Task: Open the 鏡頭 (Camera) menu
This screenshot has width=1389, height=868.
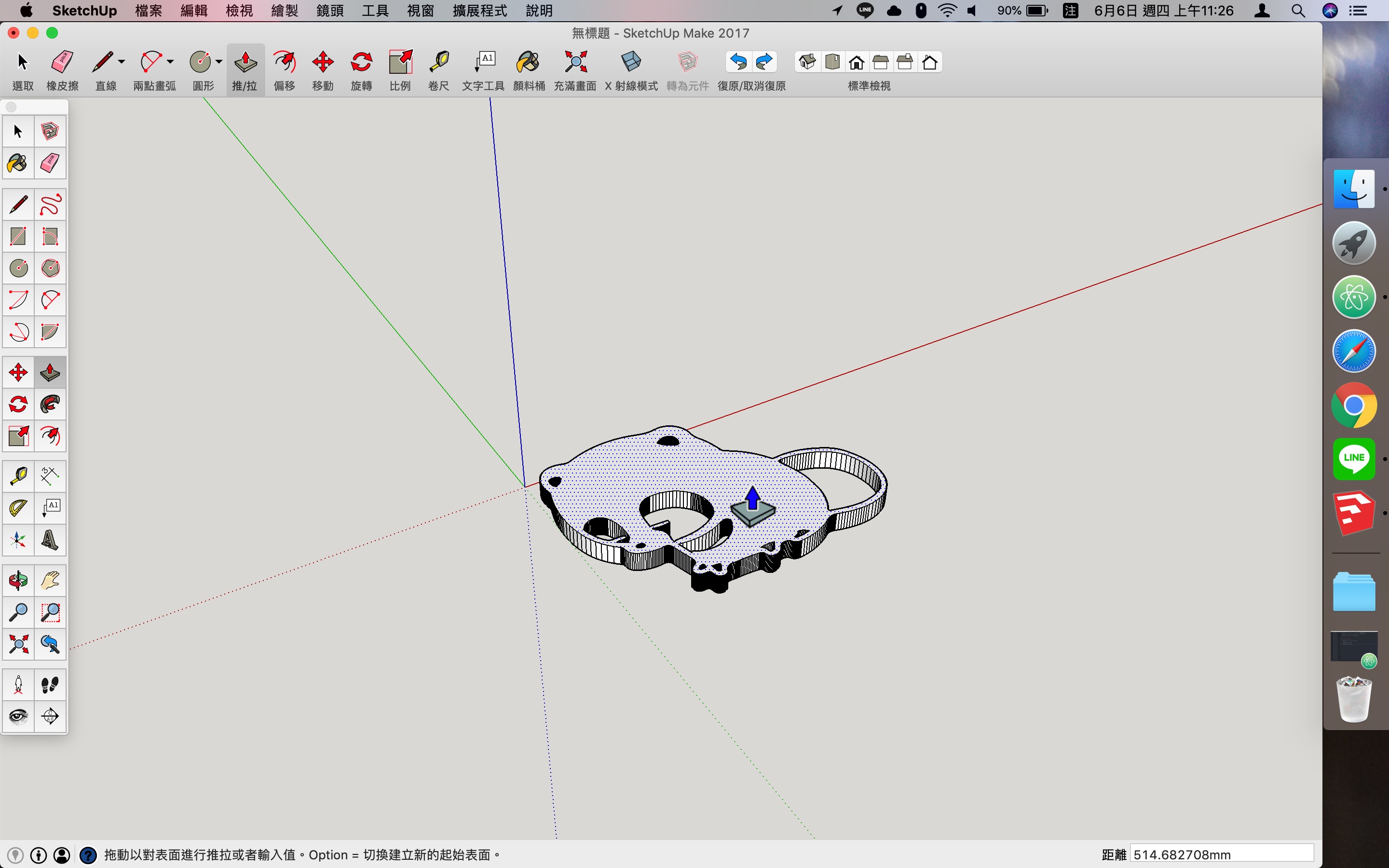Action: pos(330,10)
